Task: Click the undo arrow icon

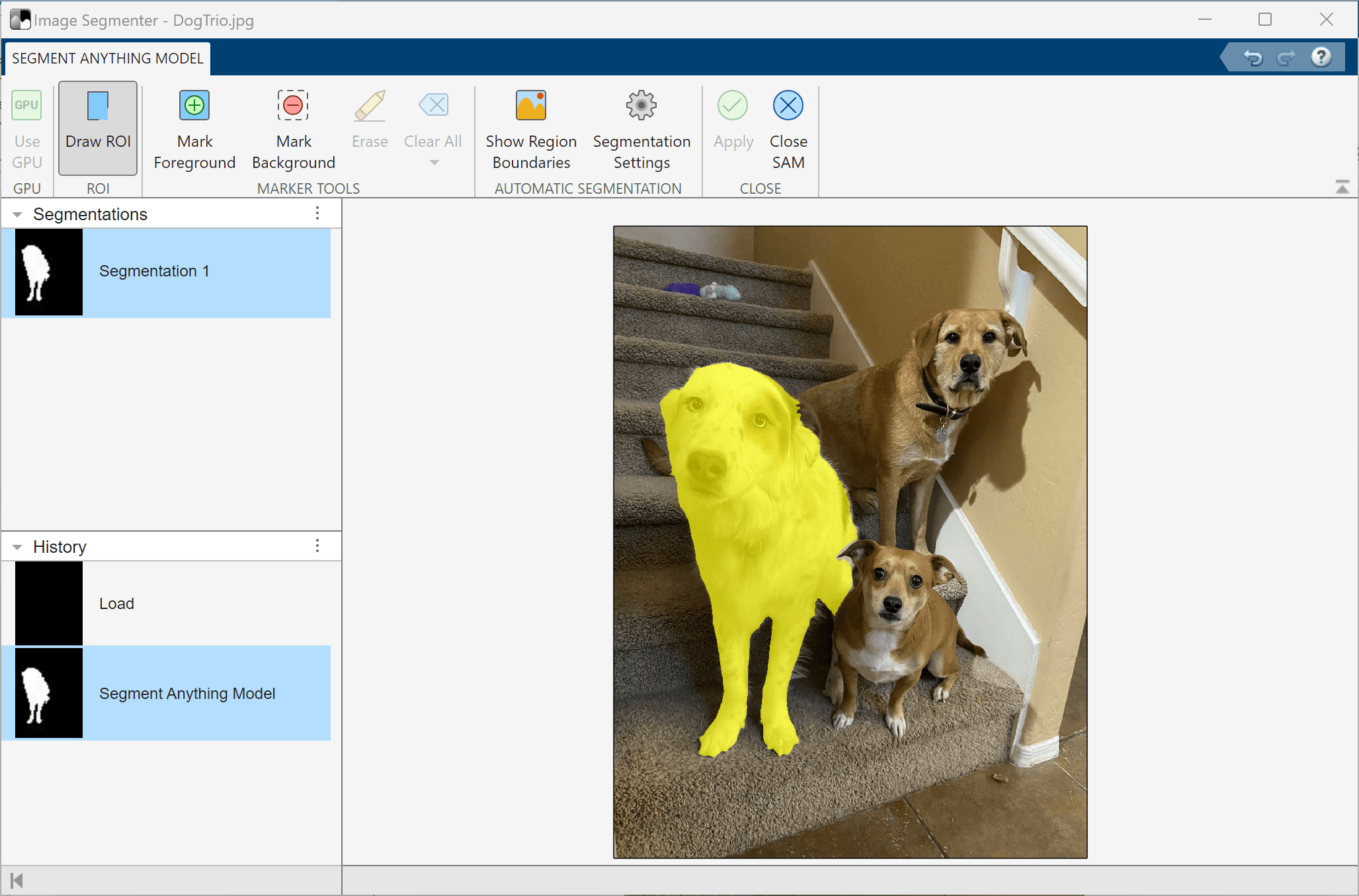Action: pyautogui.click(x=1253, y=58)
